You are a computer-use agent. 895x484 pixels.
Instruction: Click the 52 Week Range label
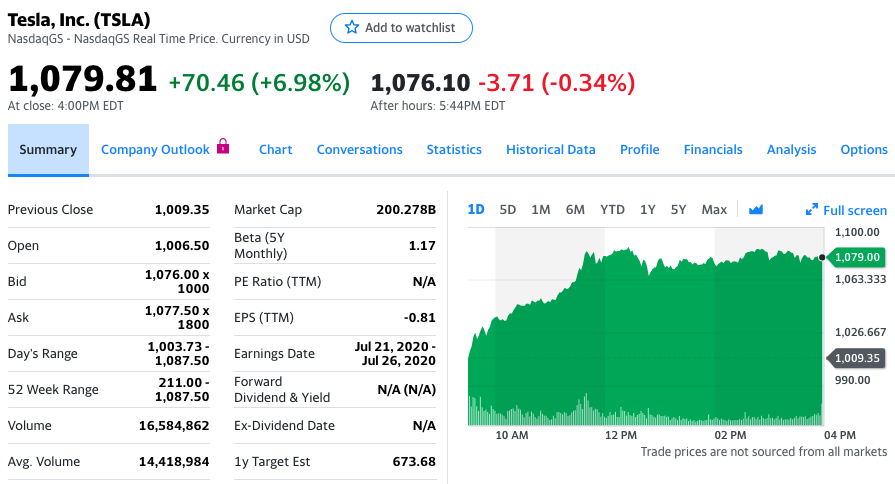[x=53, y=389]
